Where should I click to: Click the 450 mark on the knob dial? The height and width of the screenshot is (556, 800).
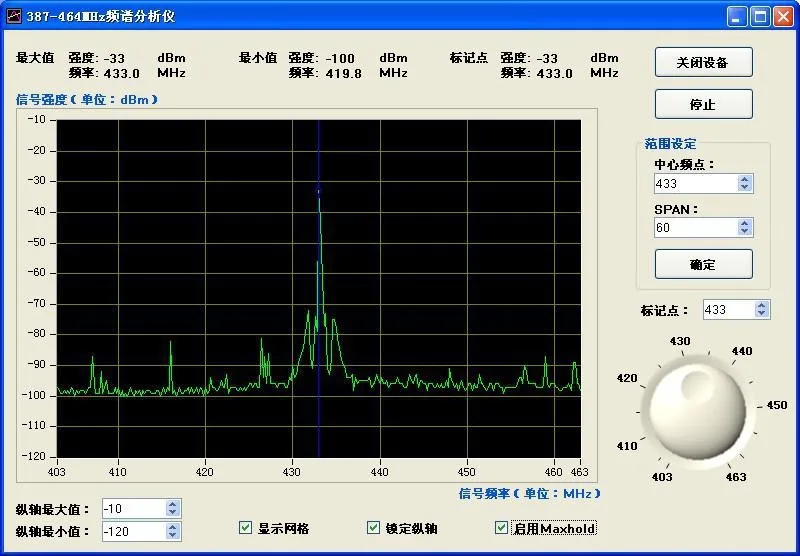click(x=777, y=405)
